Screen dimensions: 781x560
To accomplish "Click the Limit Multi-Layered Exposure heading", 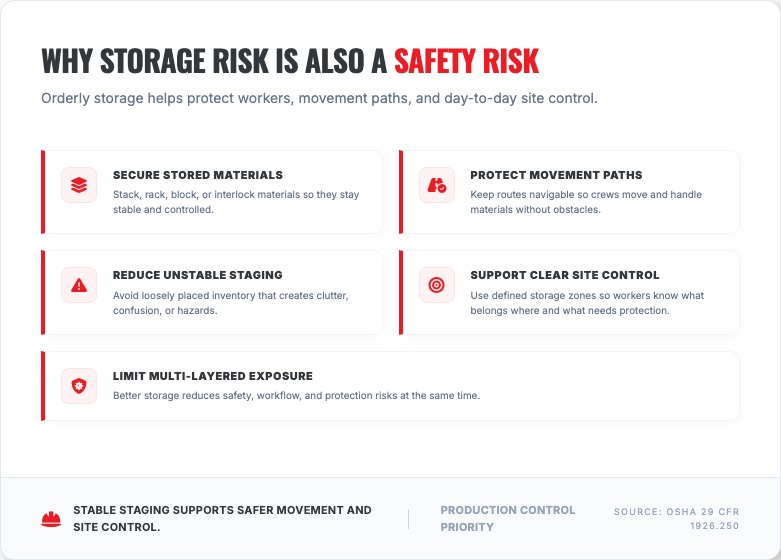I will coord(213,376).
